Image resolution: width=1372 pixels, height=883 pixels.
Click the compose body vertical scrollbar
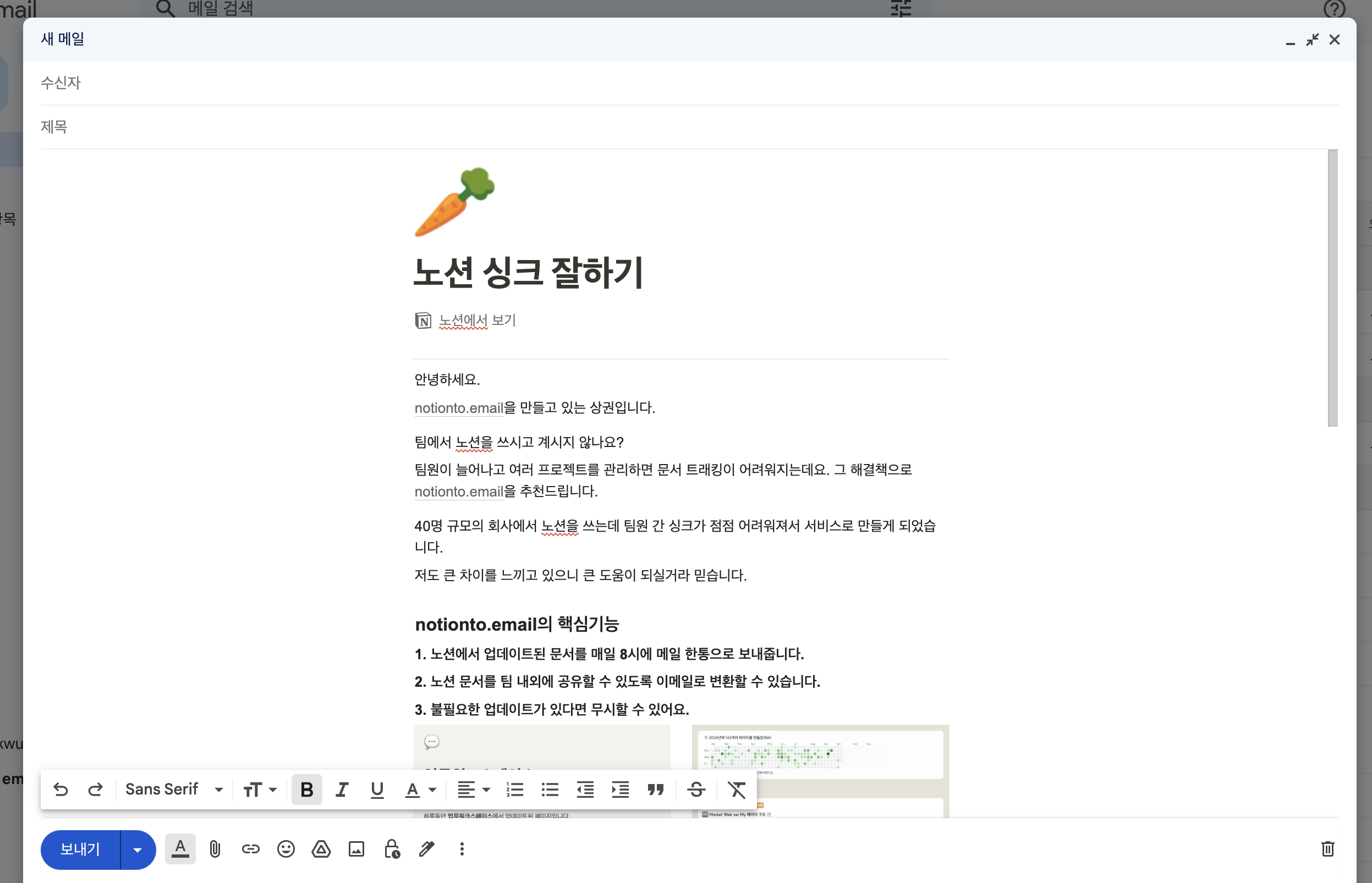(1333, 288)
